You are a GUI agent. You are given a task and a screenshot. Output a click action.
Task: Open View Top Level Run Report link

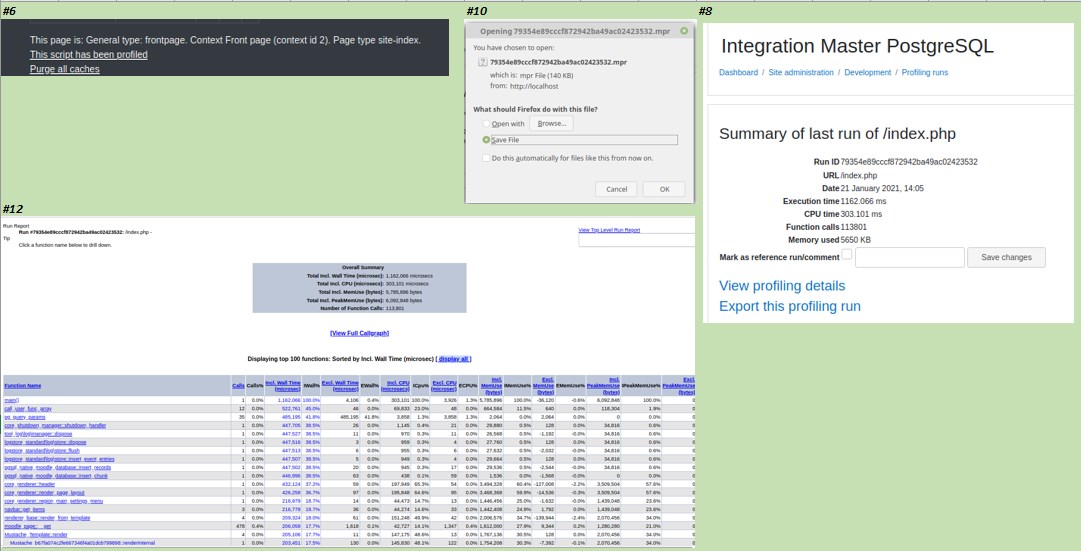click(x=609, y=230)
